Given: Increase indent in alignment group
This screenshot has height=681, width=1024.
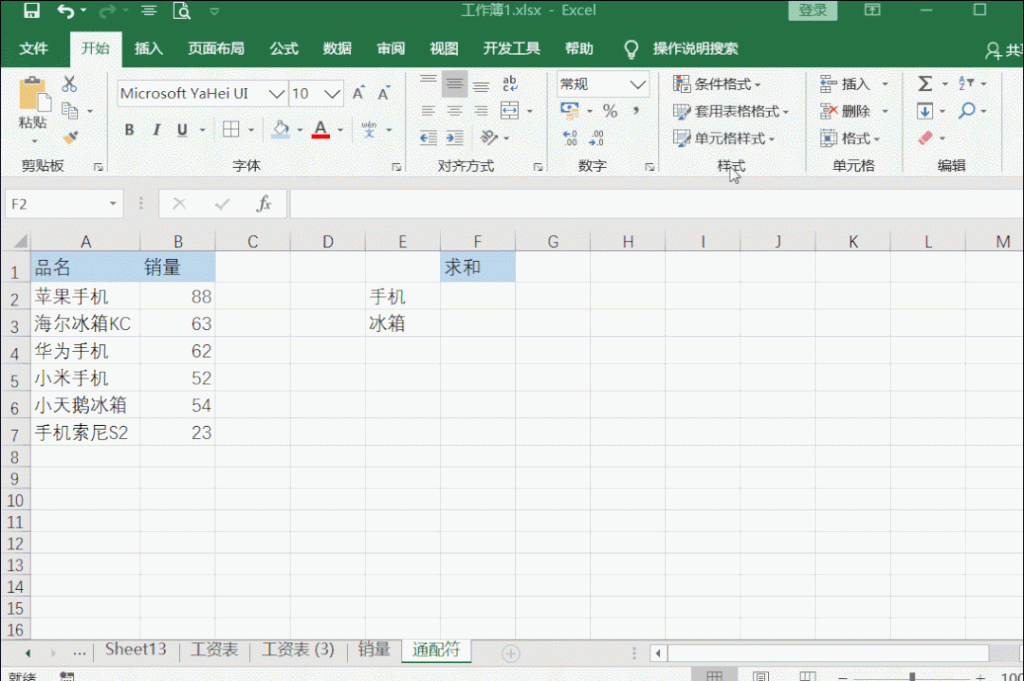Looking at the screenshot, I should pos(455,138).
